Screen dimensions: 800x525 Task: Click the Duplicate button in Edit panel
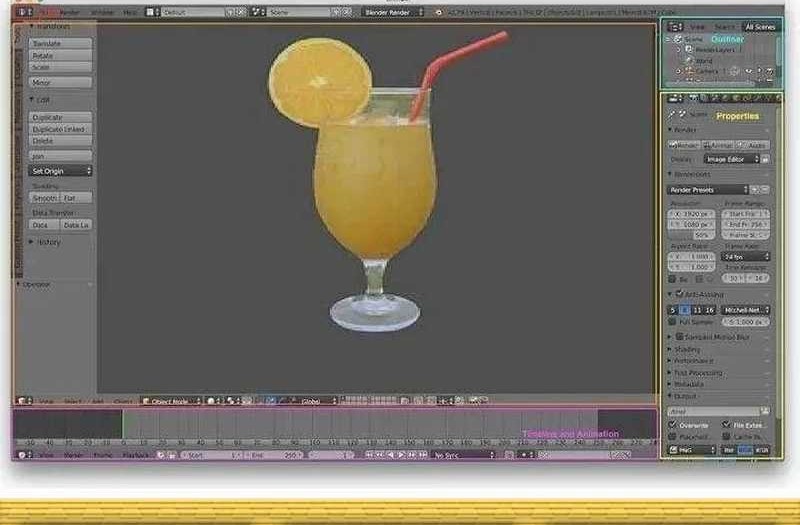[60, 117]
